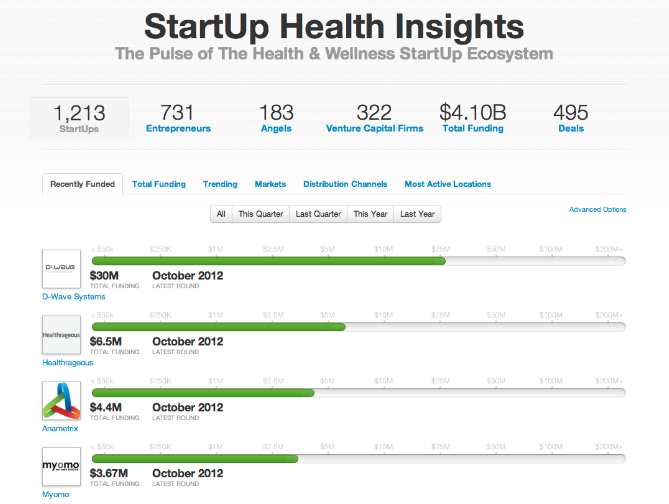This screenshot has height=504, width=669.
Task: Click D-Wave Systems green funding bar
Action: (268, 260)
